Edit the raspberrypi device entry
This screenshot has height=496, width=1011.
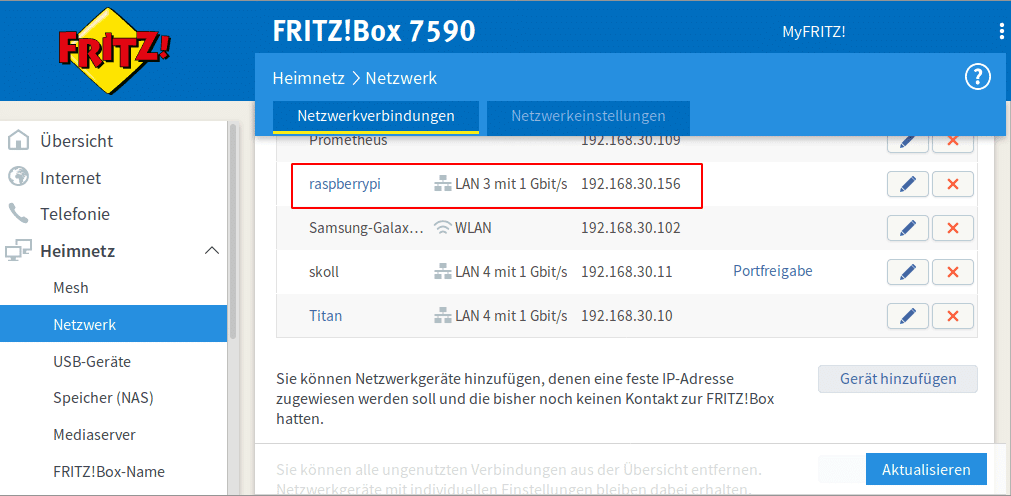tap(907, 184)
